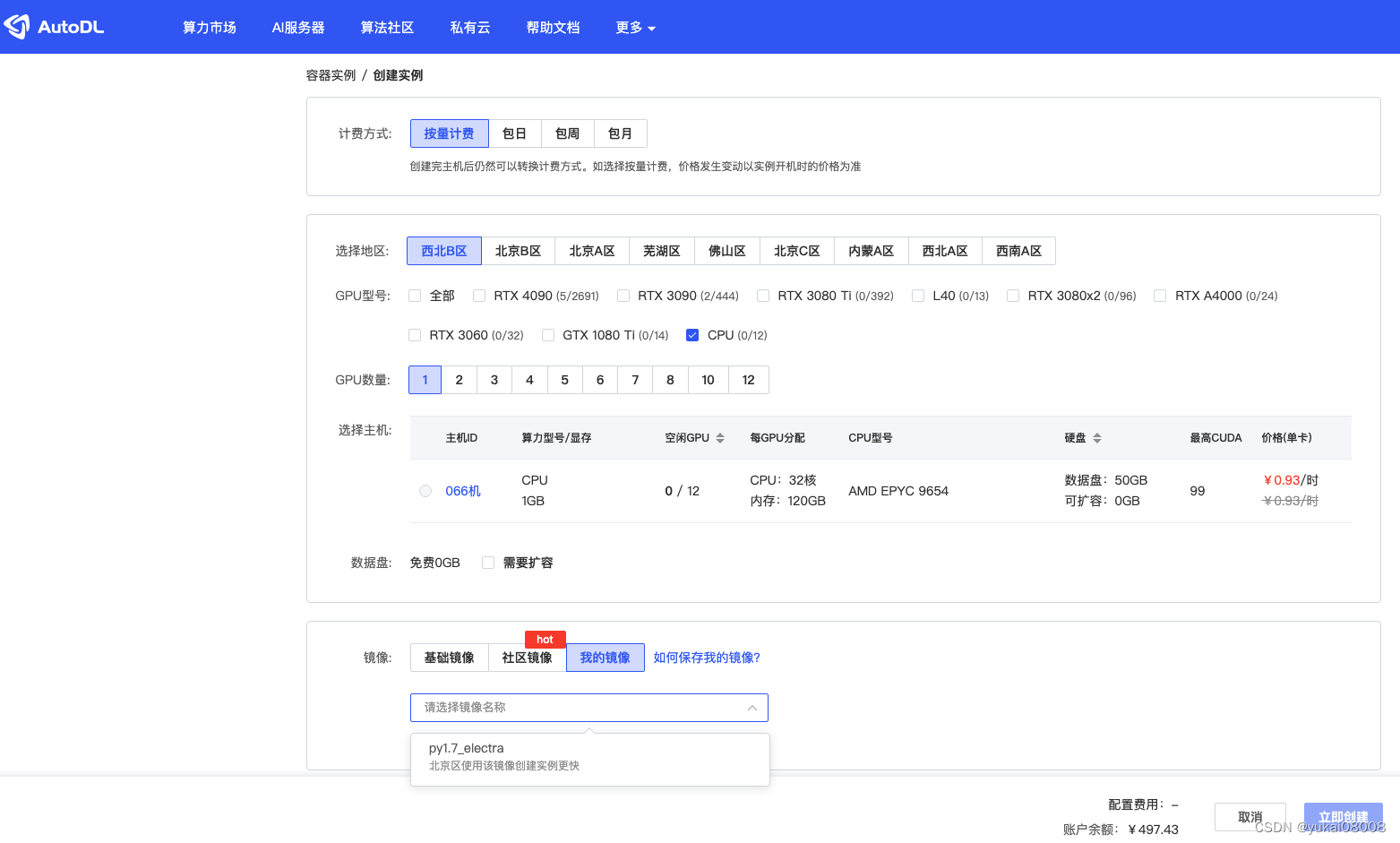
Task: Set GPU数量 to 1
Action: pyautogui.click(x=425, y=380)
